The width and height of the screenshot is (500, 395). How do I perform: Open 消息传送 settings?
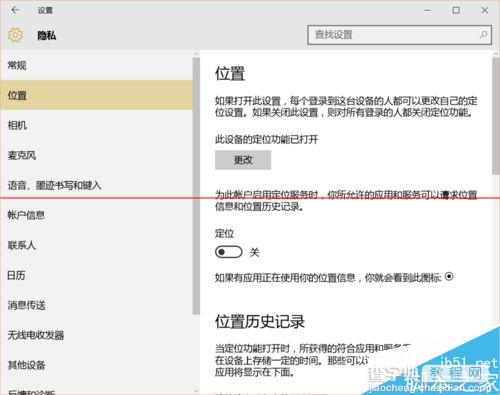click(96, 305)
